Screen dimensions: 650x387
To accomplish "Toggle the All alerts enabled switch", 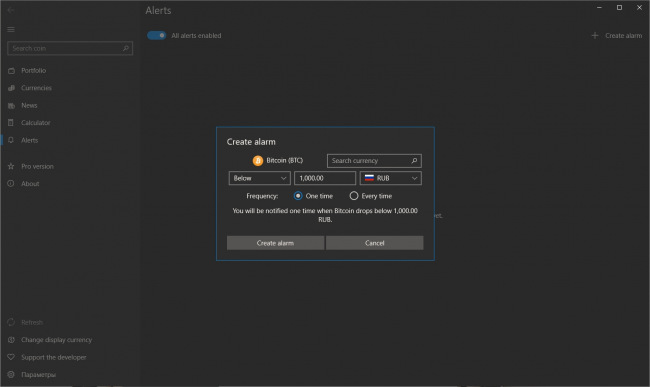I will [x=157, y=36].
